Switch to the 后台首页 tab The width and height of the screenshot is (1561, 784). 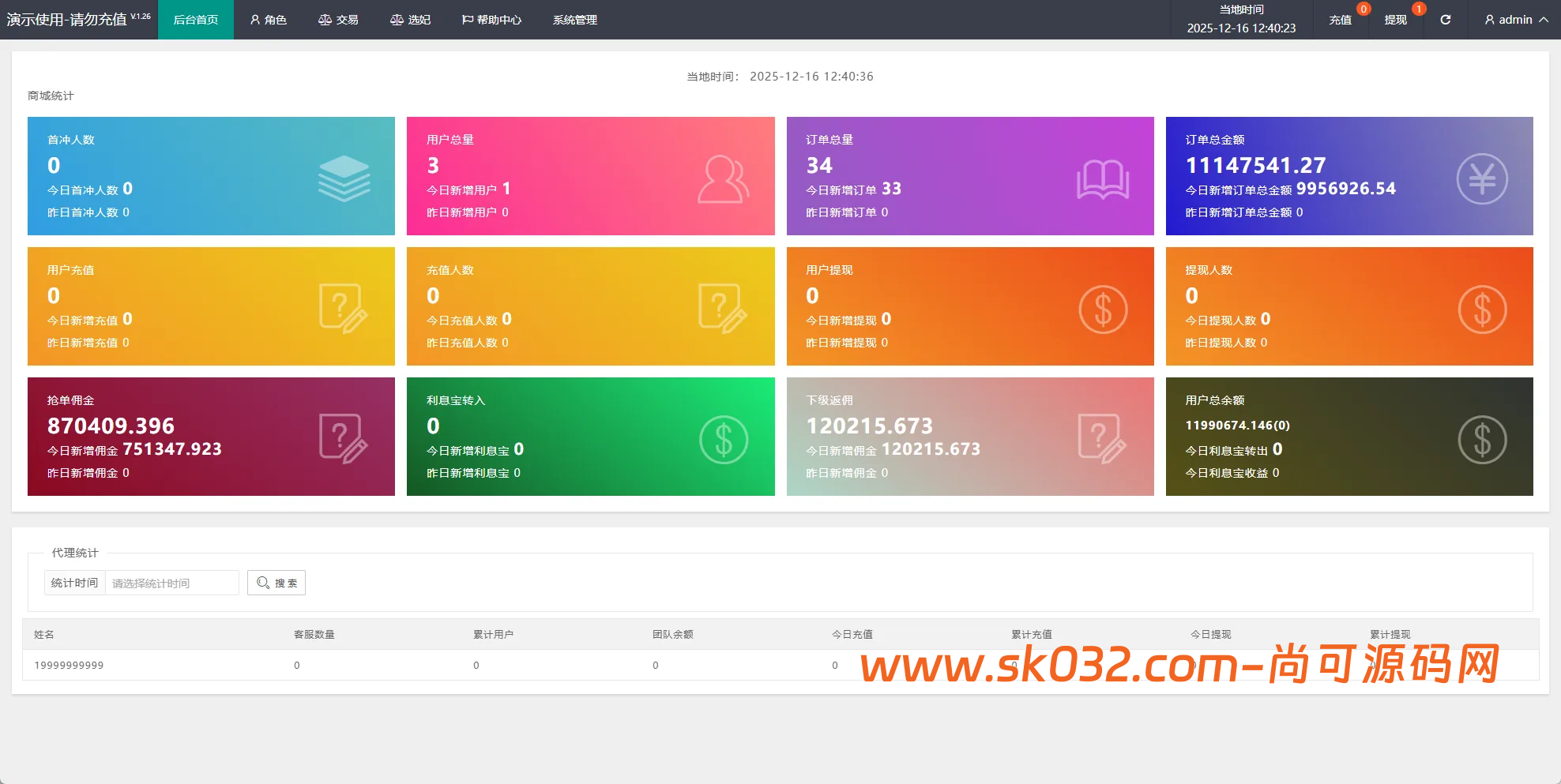196,20
